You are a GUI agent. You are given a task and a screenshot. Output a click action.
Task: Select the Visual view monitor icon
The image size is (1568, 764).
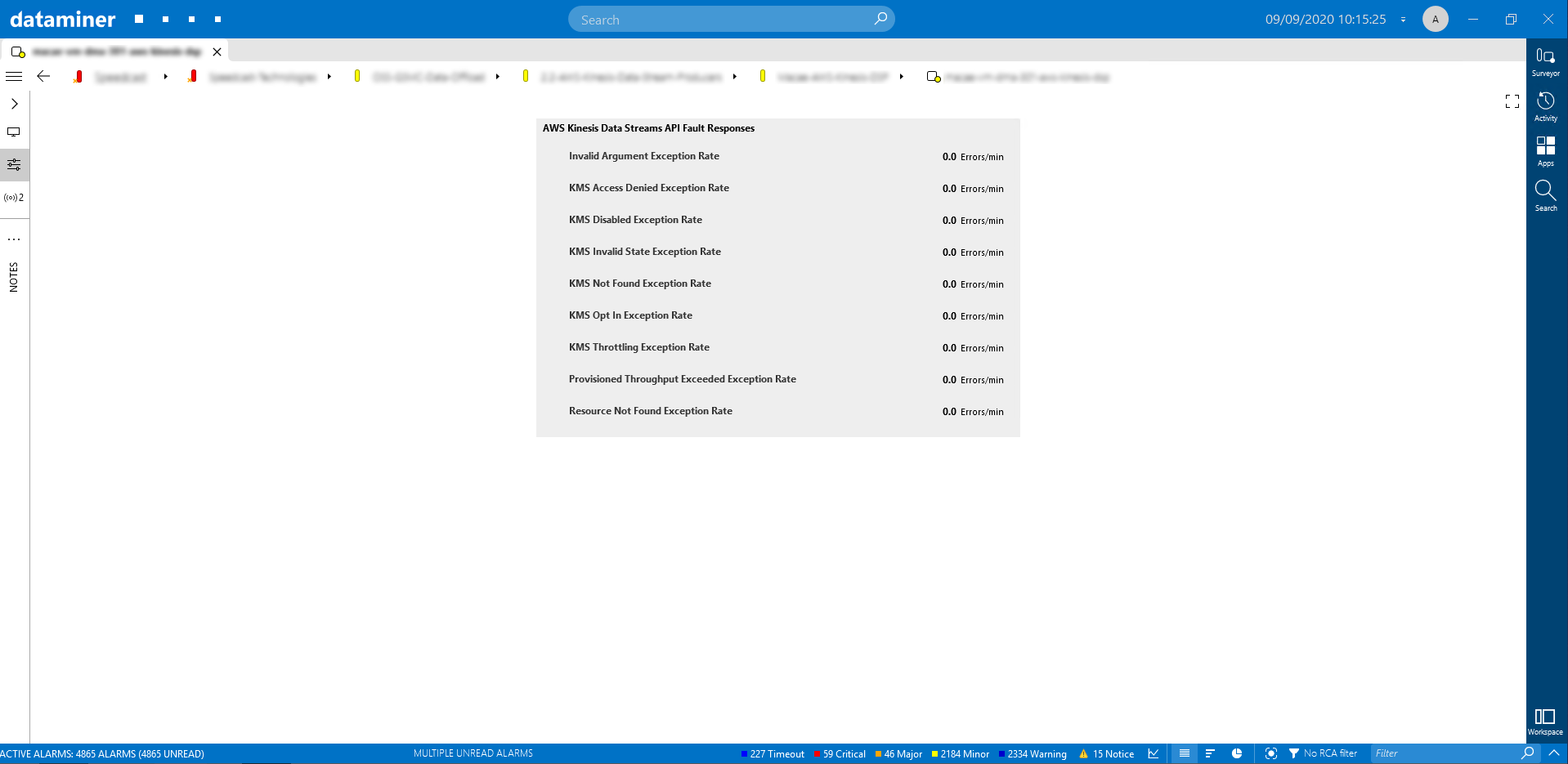[14, 132]
